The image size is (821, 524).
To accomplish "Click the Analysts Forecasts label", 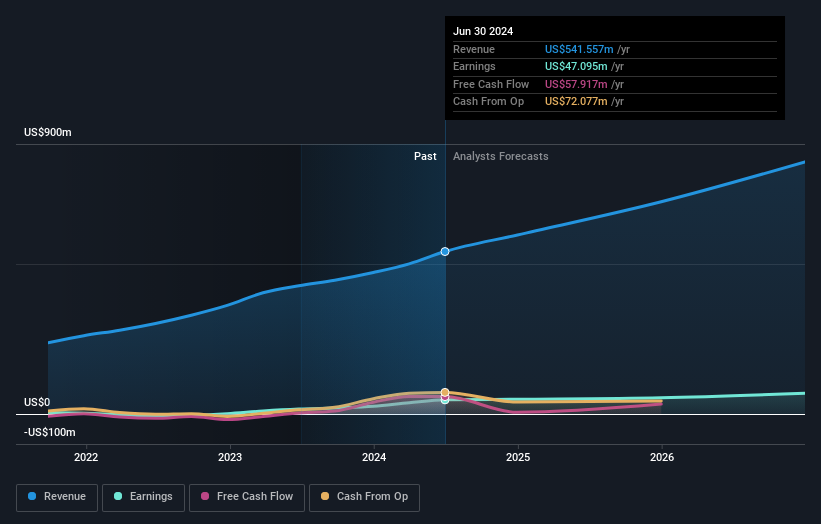I will [x=501, y=157].
